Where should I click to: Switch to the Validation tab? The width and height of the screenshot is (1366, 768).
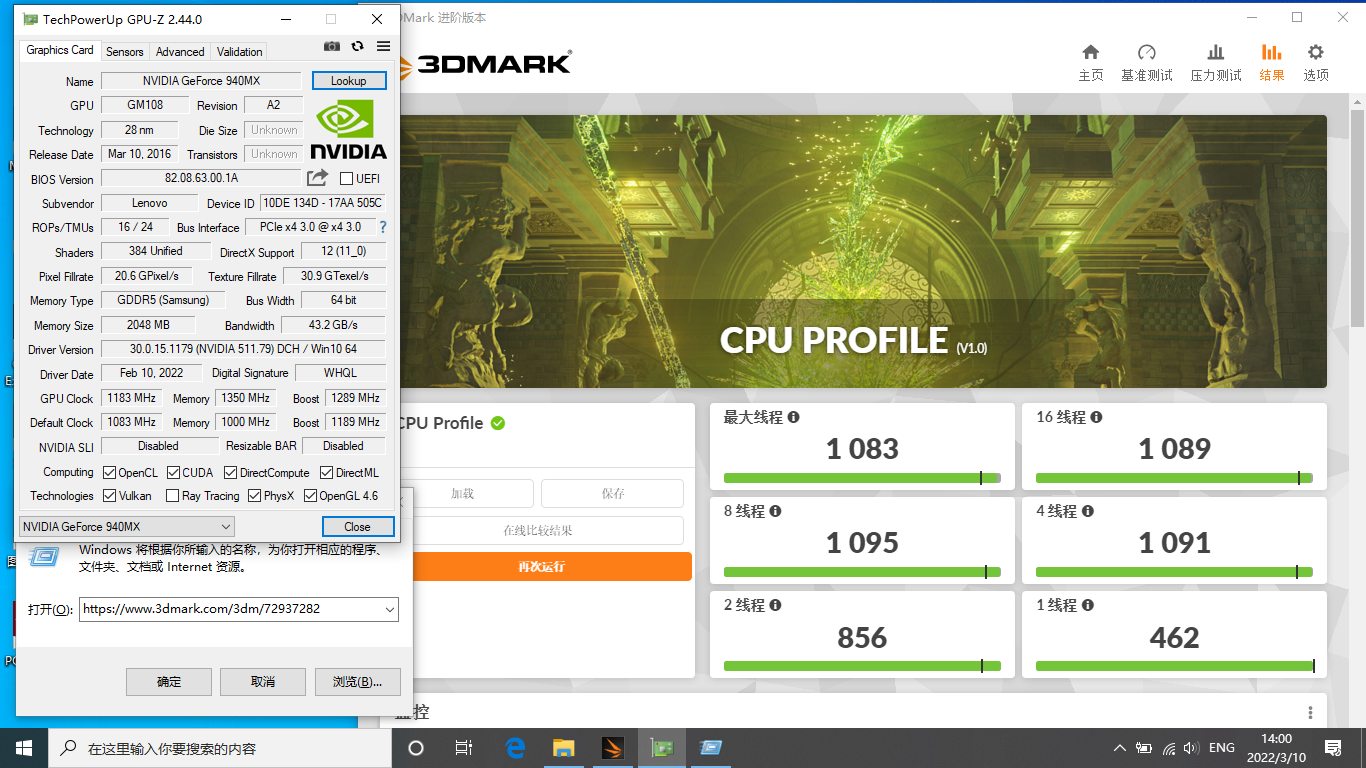(240, 51)
